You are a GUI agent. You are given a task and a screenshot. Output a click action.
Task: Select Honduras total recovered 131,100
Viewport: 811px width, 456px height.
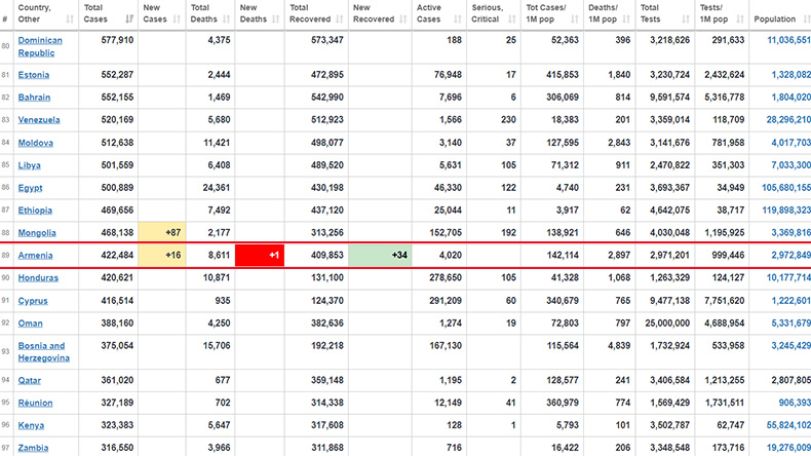[327, 278]
